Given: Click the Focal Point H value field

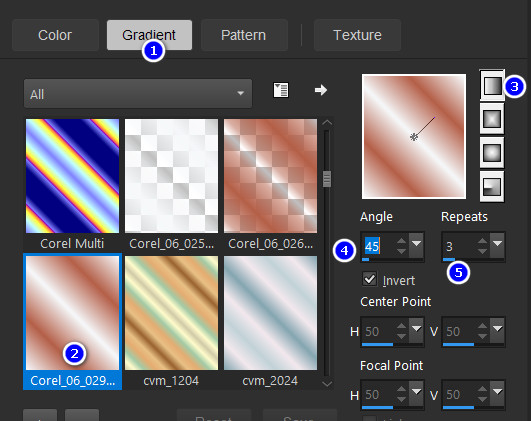Looking at the screenshot, I should tap(378, 394).
